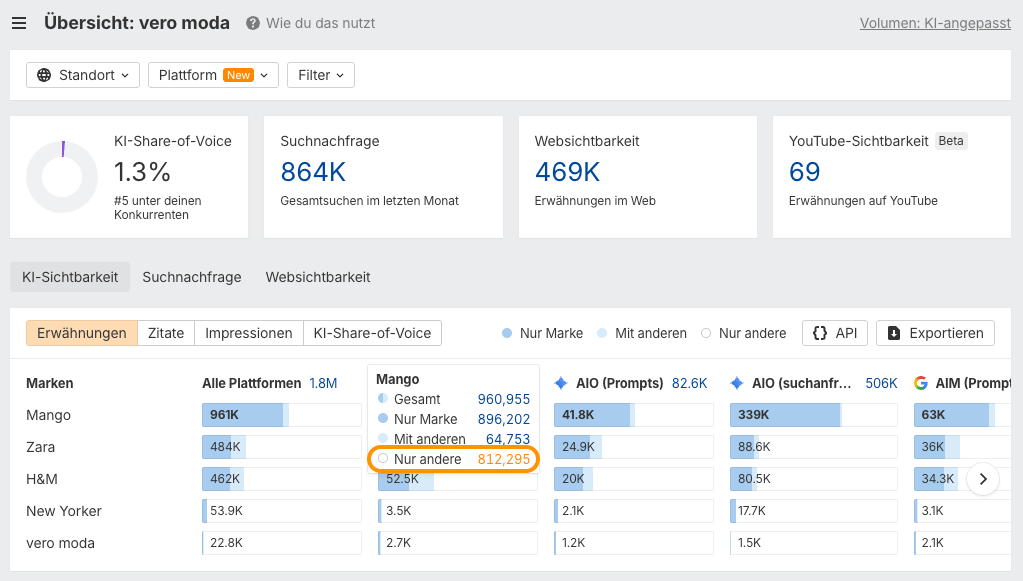1023x581 pixels.
Task: Click the Gesamt half-circle tooltip icon
Action: (383, 398)
